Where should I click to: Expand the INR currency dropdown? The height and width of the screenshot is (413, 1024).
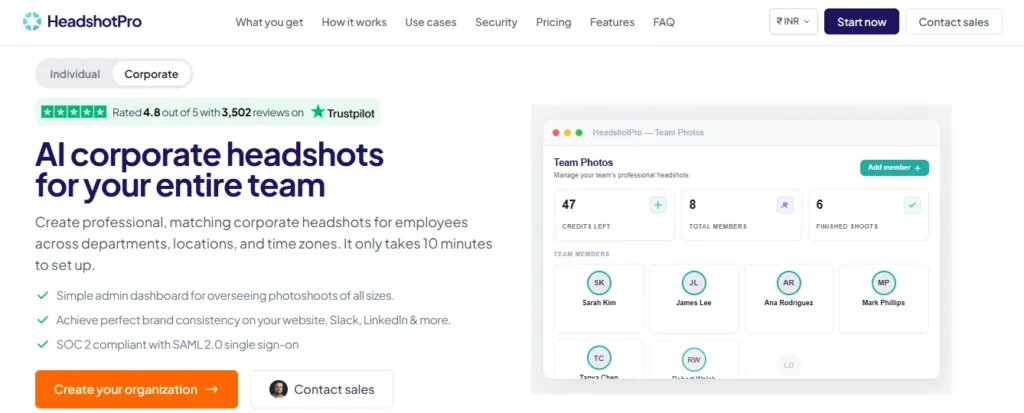coord(793,22)
